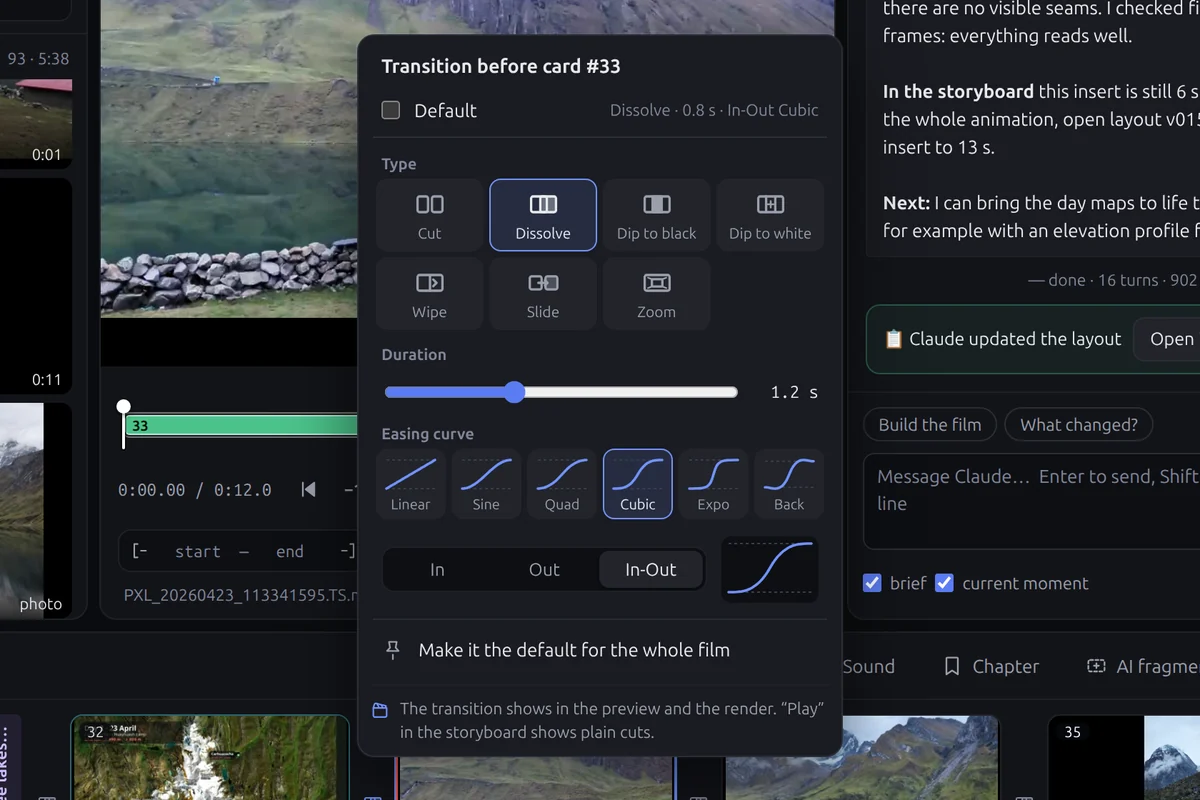
Task: Choose the Dip to black transition
Action: point(657,215)
